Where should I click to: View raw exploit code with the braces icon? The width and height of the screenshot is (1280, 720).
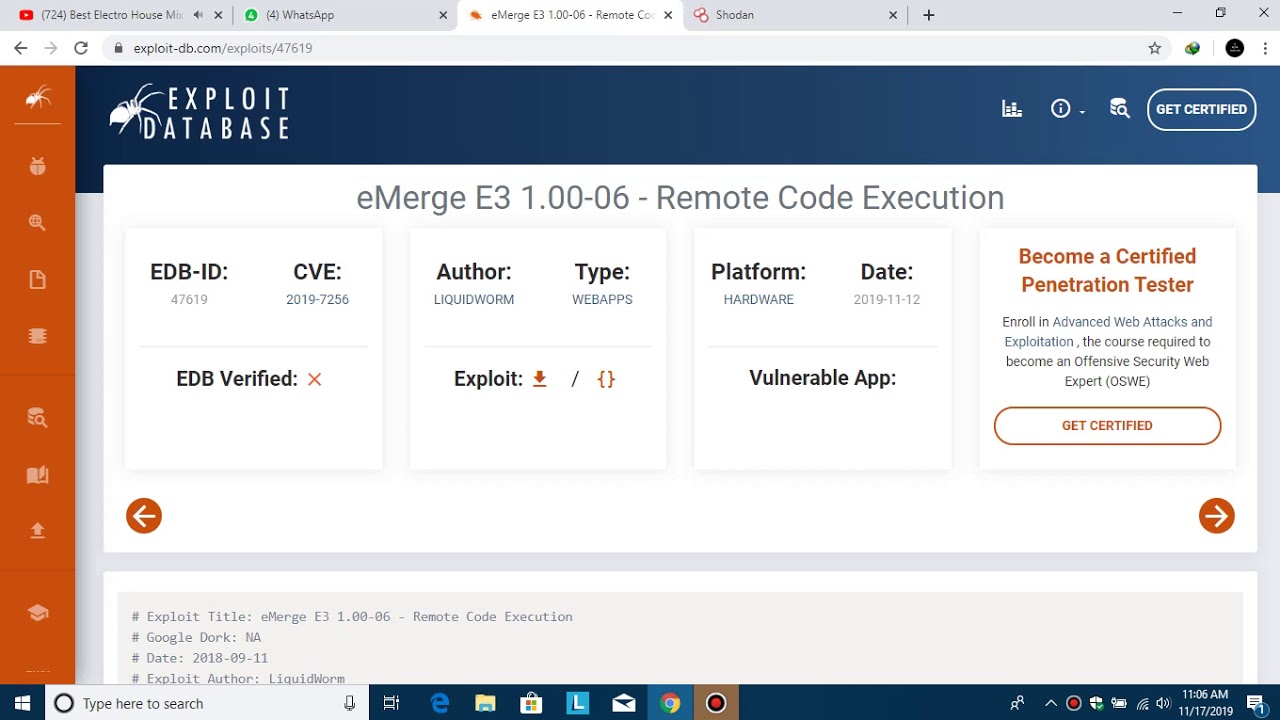(606, 379)
